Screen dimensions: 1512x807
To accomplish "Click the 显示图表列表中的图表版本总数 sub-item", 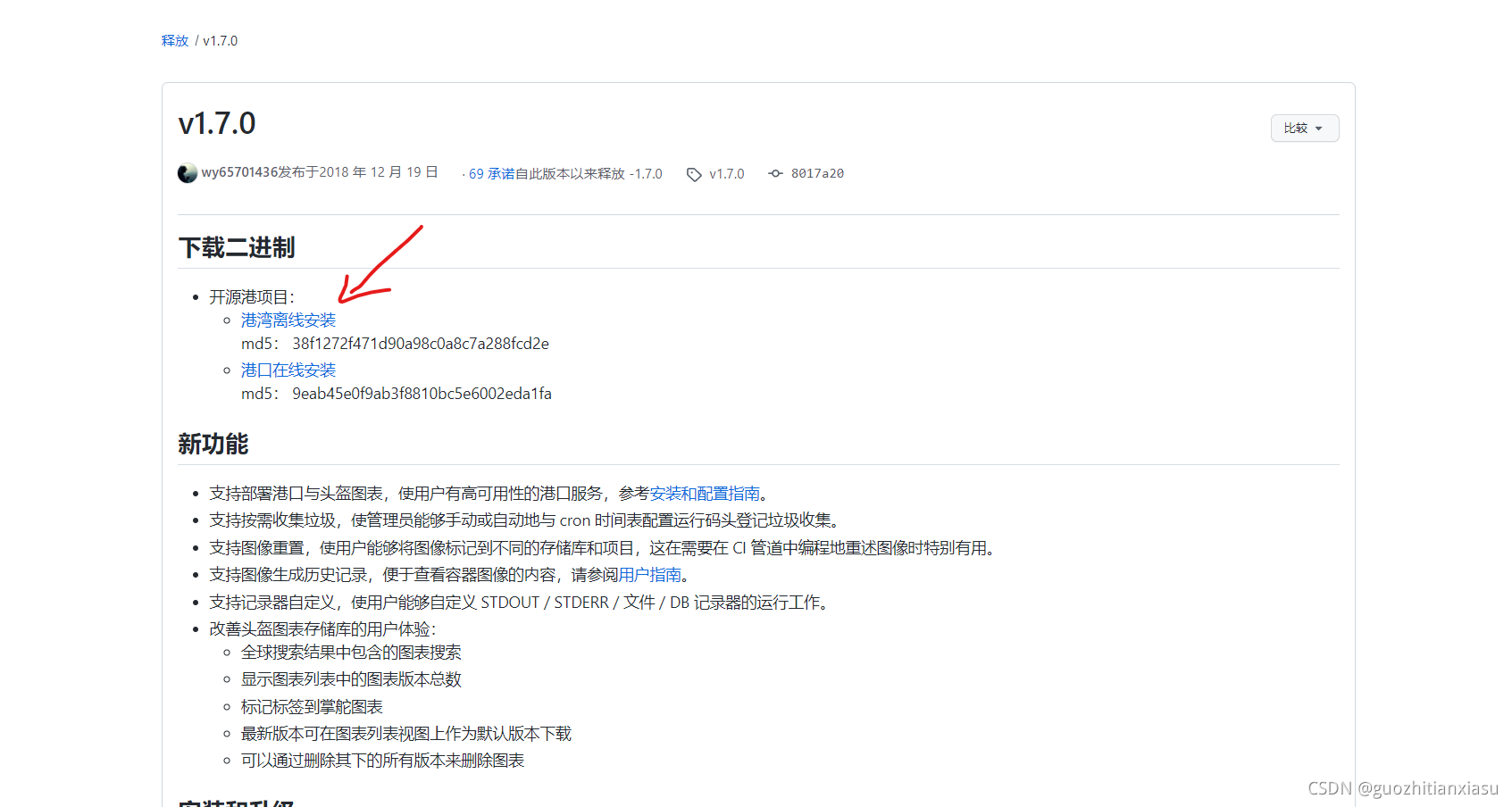I will 351,679.
